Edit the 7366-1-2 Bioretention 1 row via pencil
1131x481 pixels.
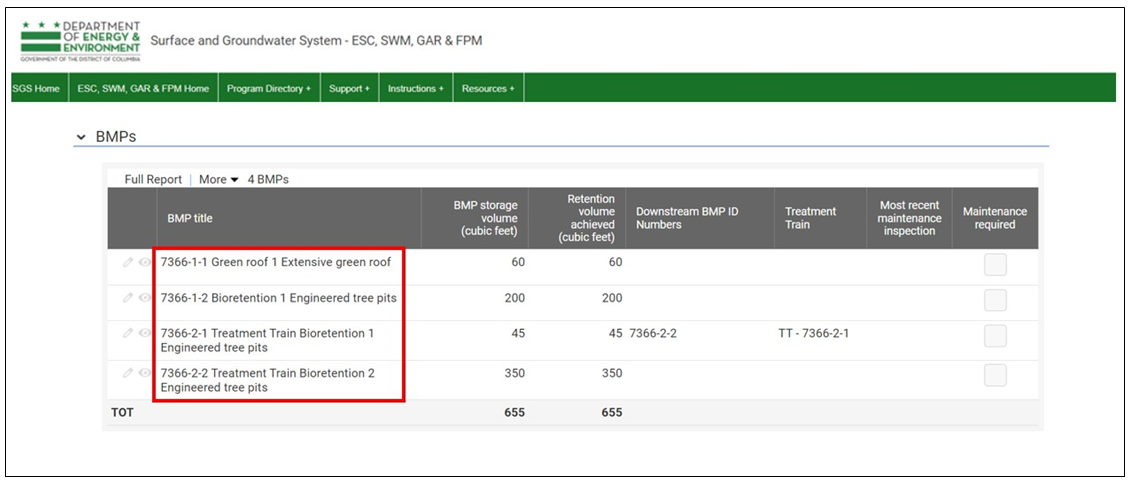[x=128, y=298]
